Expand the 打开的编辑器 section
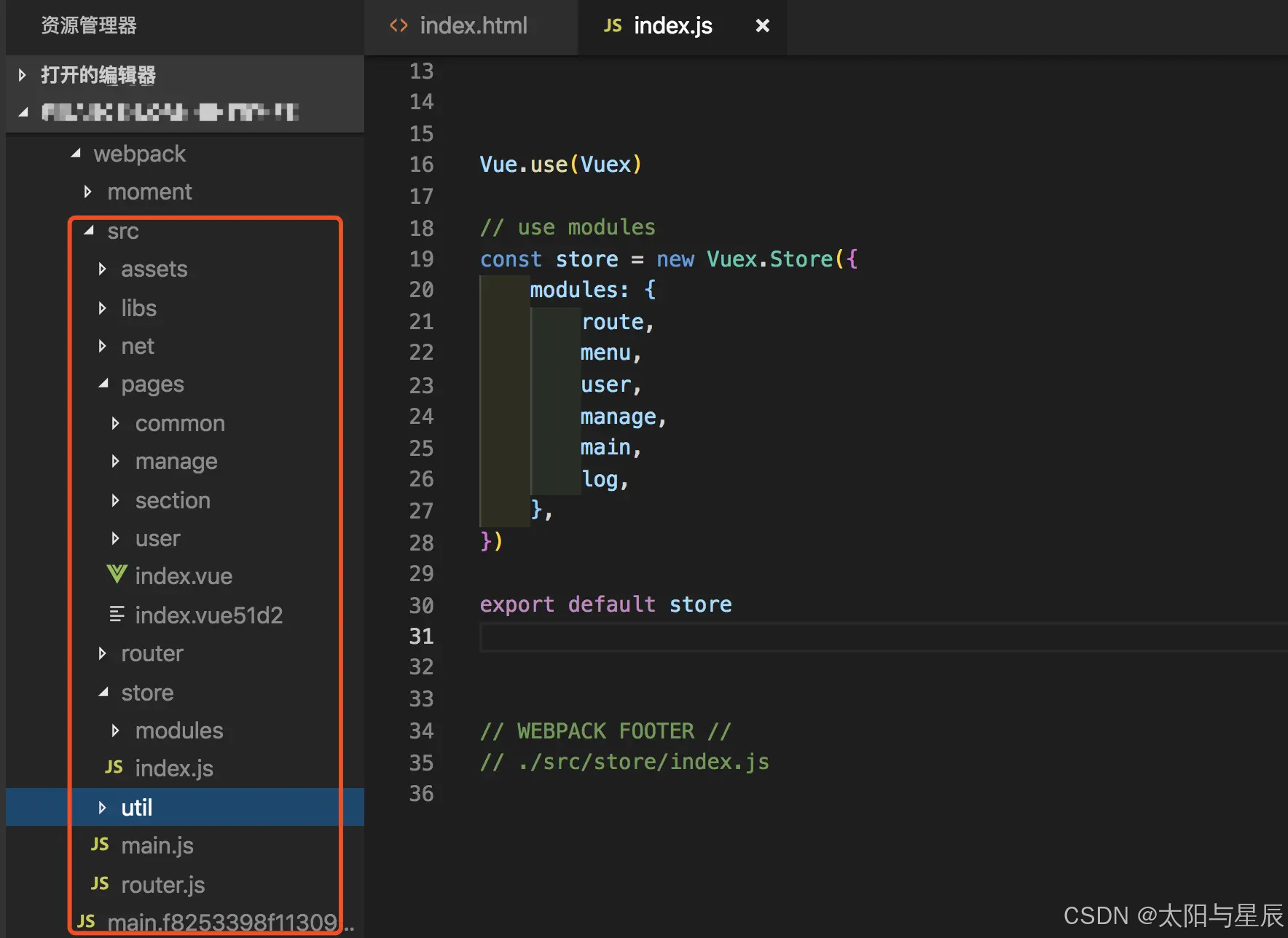This screenshot has width=1288, height=938. pyautogui.click(x=22, y=74)
